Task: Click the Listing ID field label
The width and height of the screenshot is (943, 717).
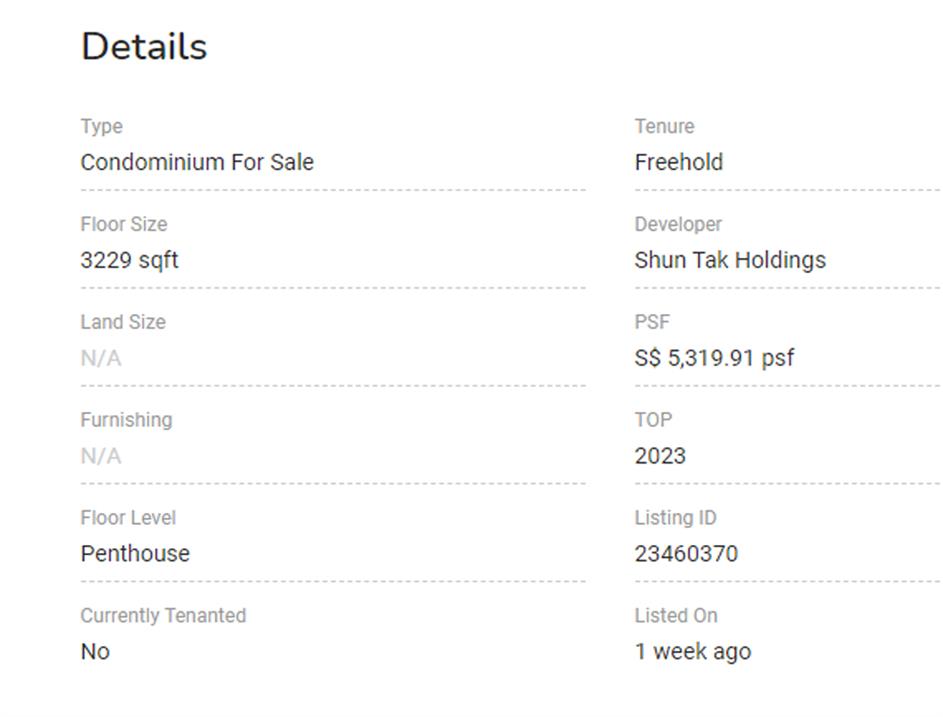Action: [x=675, y=518]
